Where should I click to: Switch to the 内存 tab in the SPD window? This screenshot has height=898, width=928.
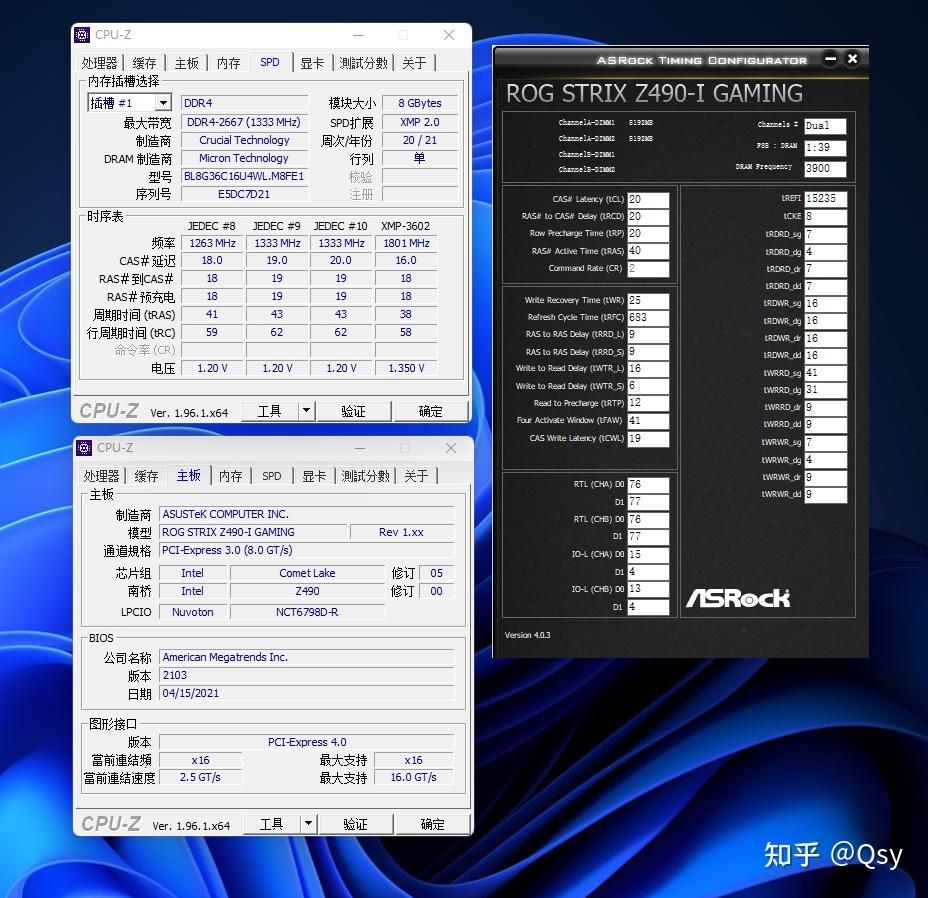click(x=229, y=62)
